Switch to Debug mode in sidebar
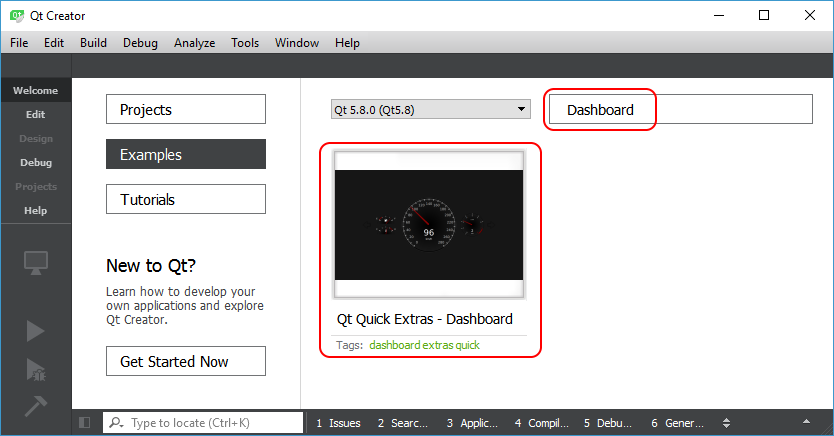This screenshot has width=834, height=436. pyautogui.click(x=35, y=162)
